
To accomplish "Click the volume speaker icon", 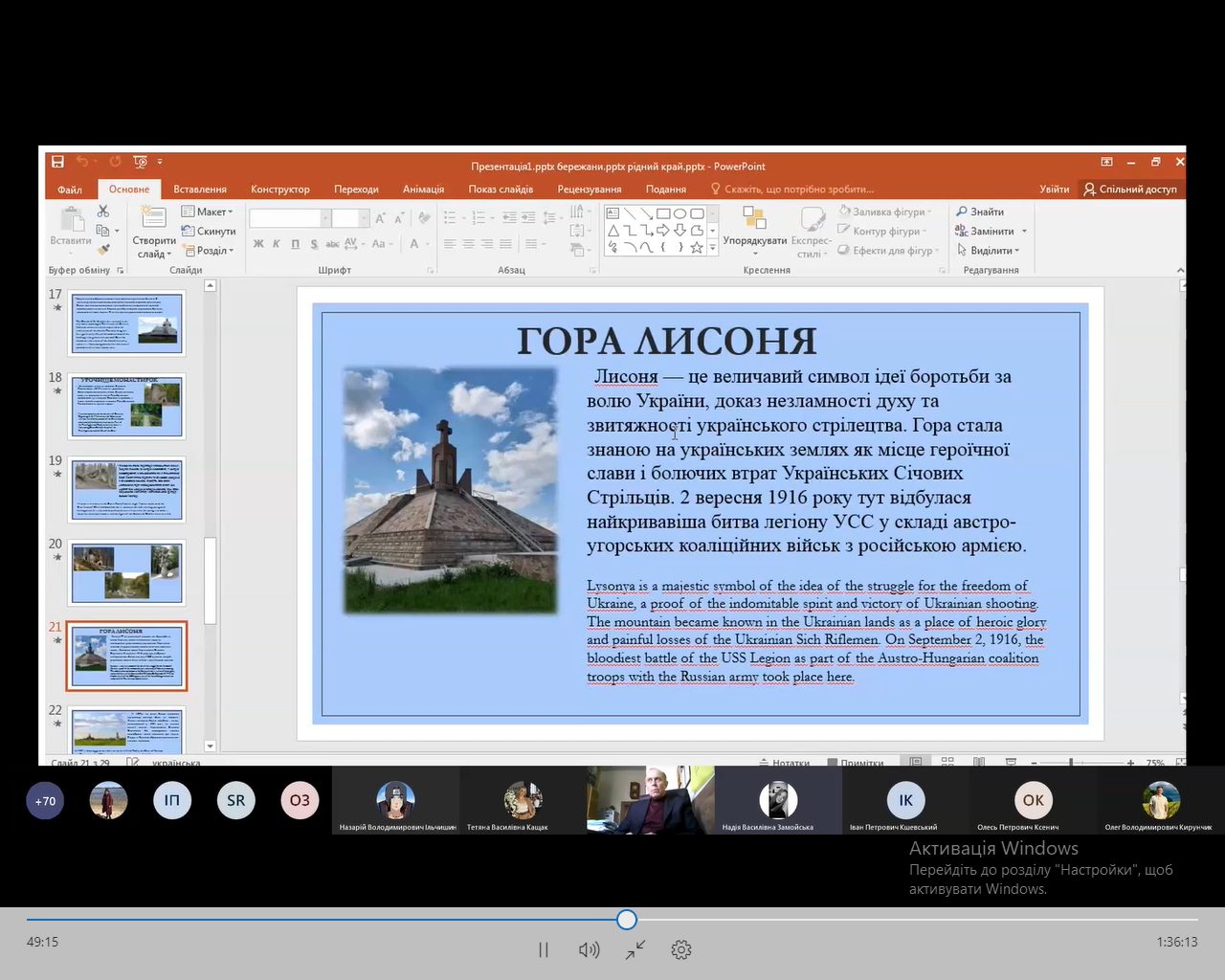I will [x=589, y=949].
